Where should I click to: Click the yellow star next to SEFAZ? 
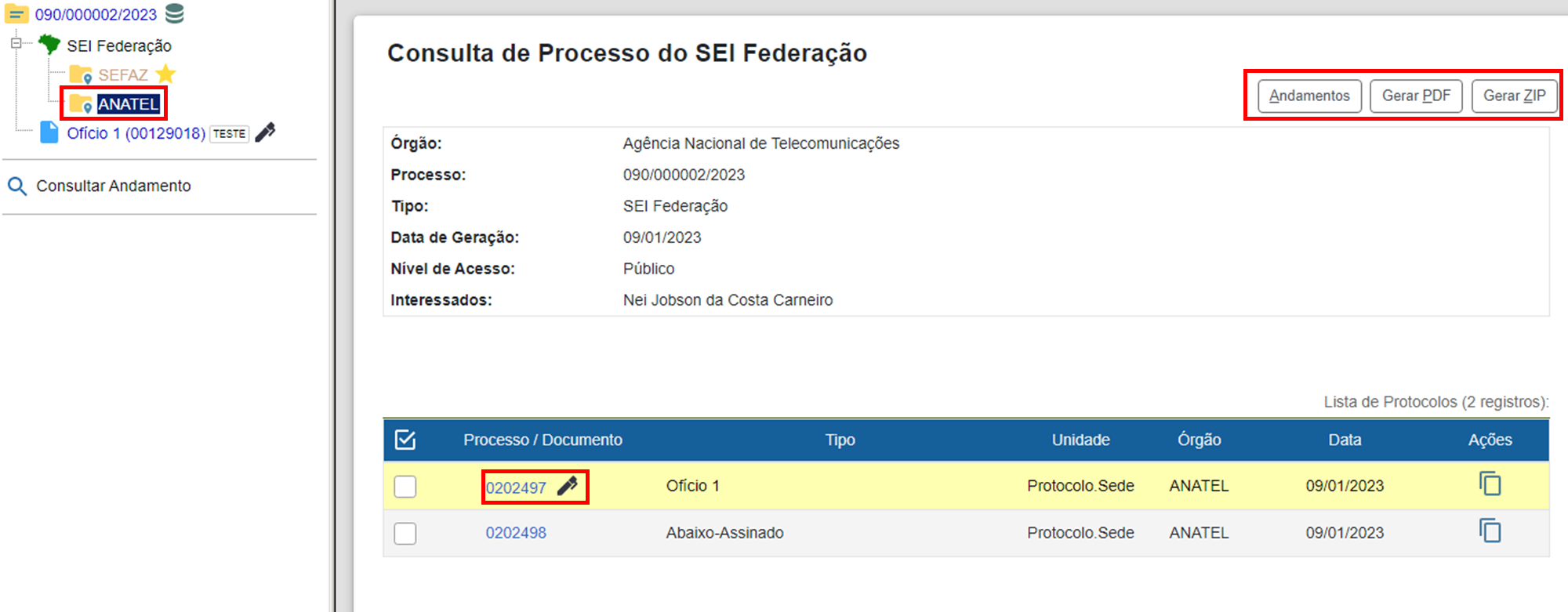pyautogui.click(x=165, y=74)
